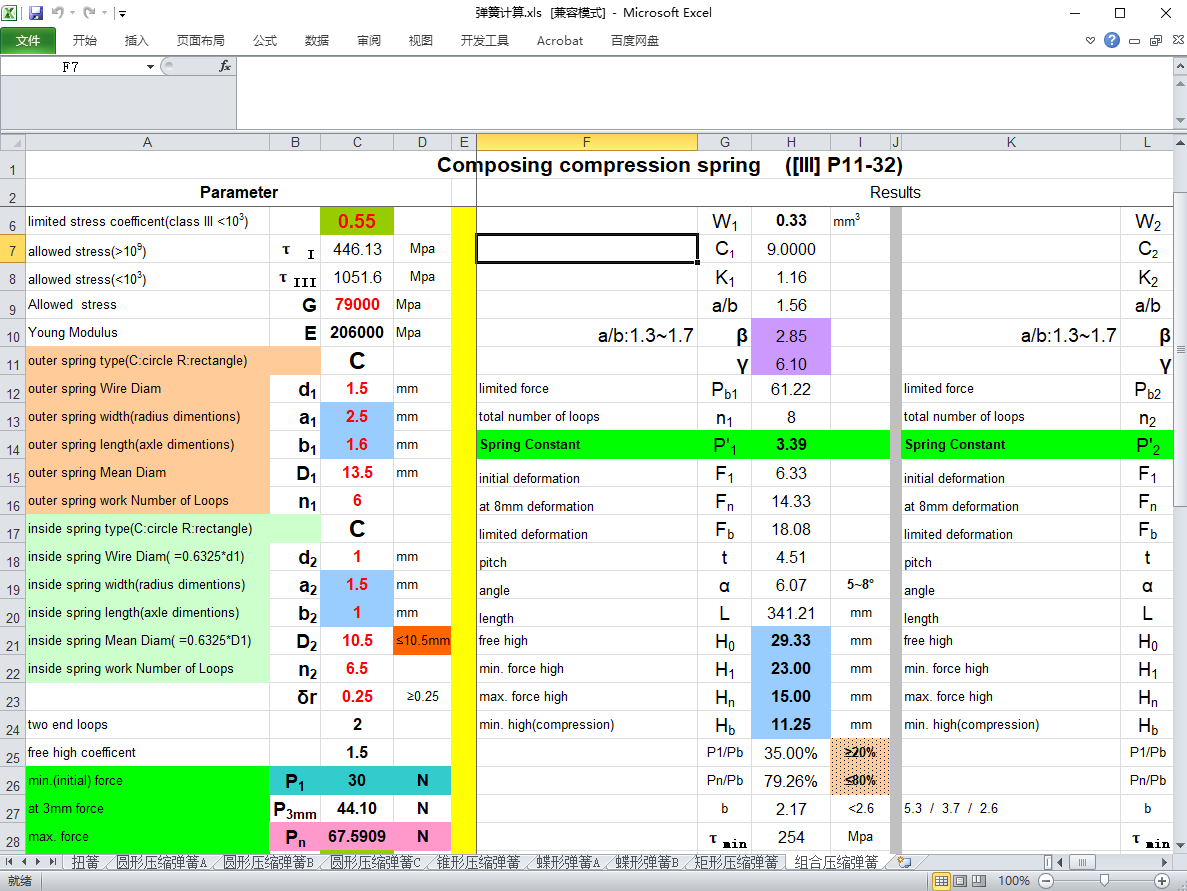Click the Insert Worksheet icon
The image size is (1187, 891).
[x=904, y=862]
